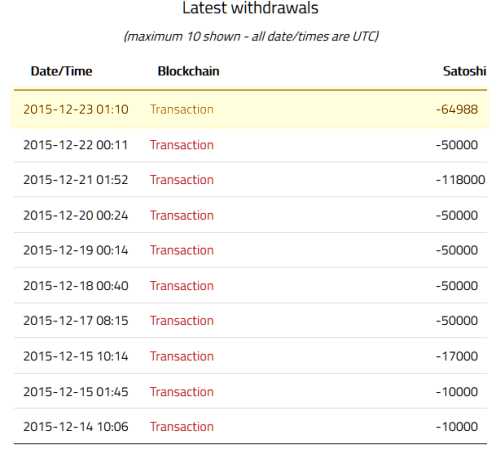
Task: Click the maximum 10 shown UTC note
Action: [251, 36]
